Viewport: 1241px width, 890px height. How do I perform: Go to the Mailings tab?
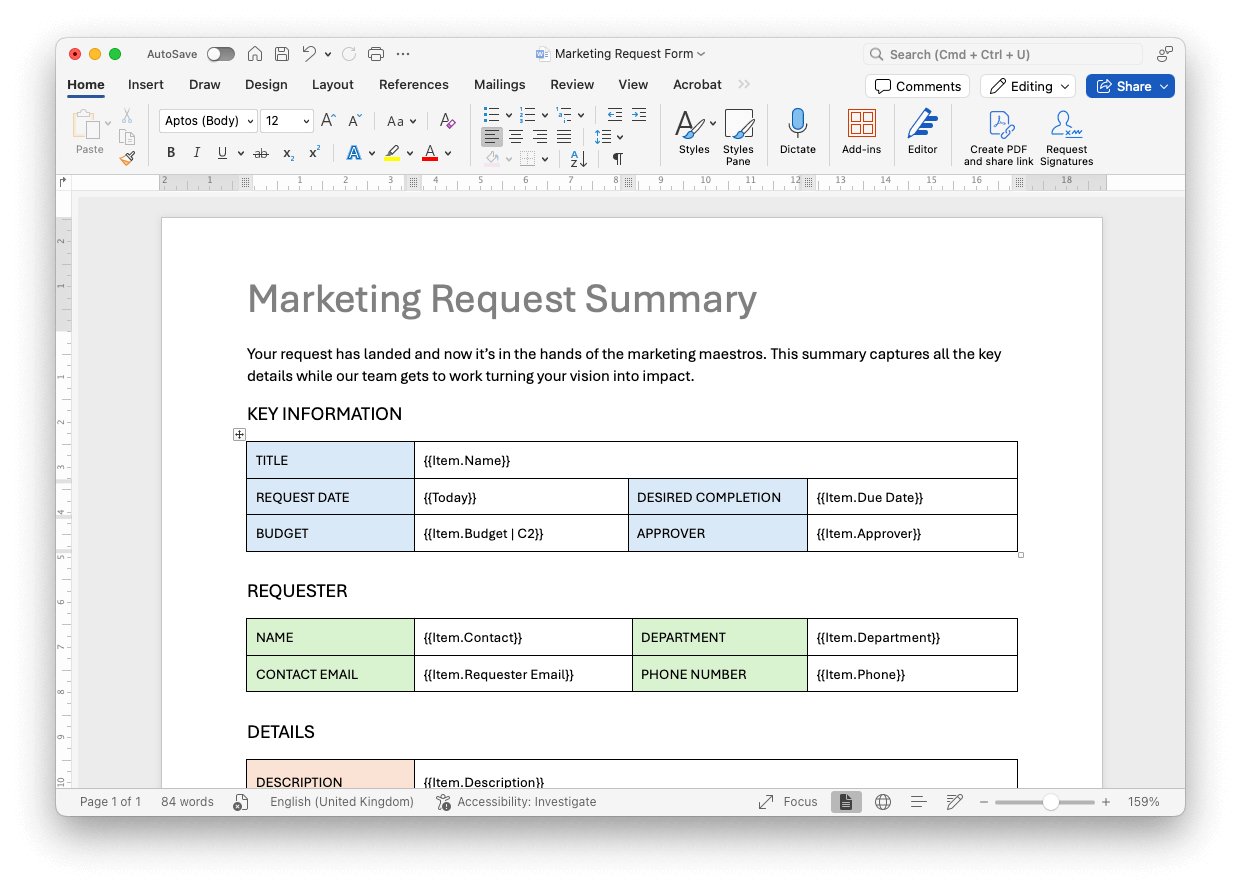(x=500, y=85)
